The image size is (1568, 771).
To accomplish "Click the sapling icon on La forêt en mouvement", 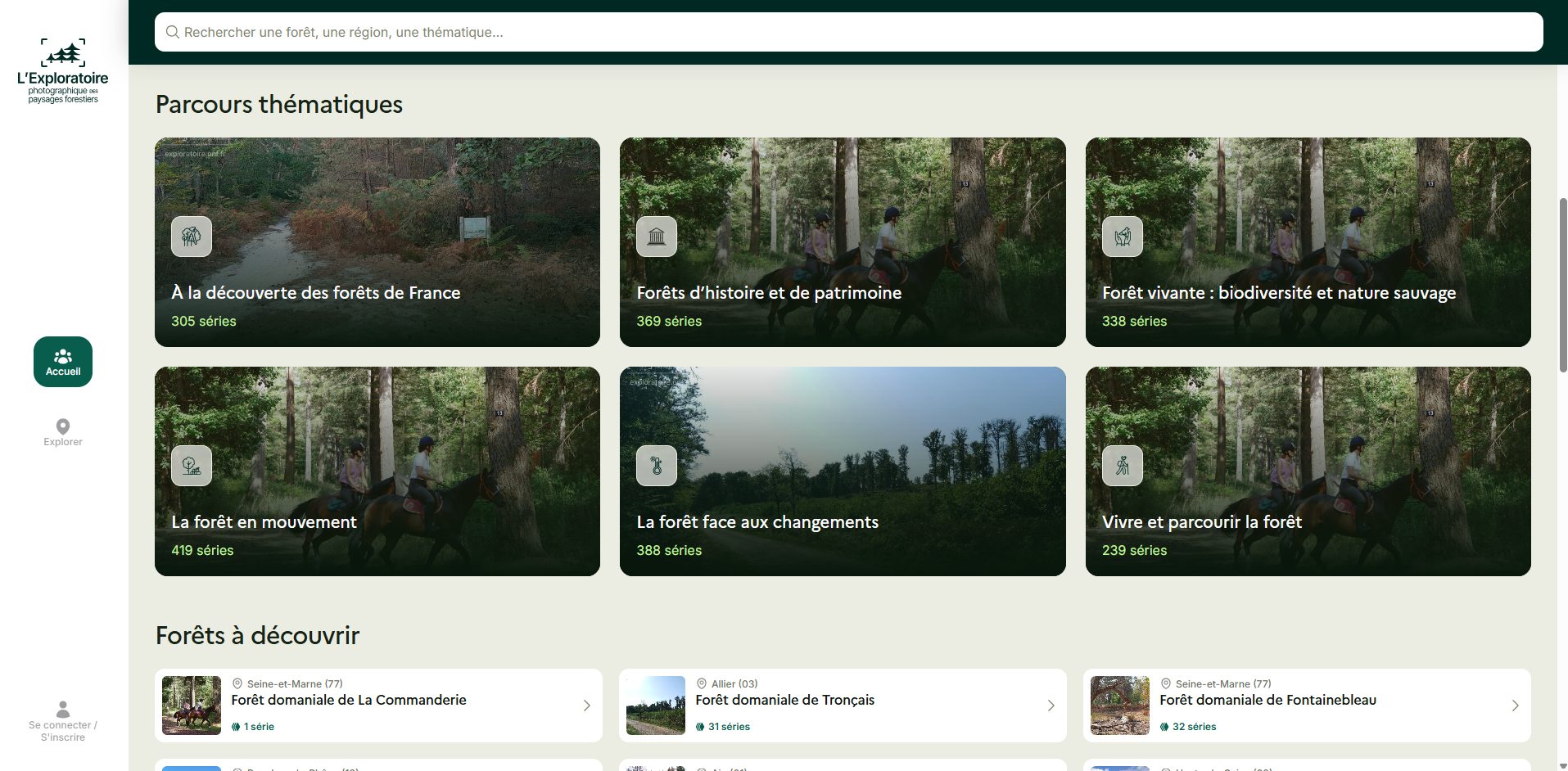I will coord(192,466).
